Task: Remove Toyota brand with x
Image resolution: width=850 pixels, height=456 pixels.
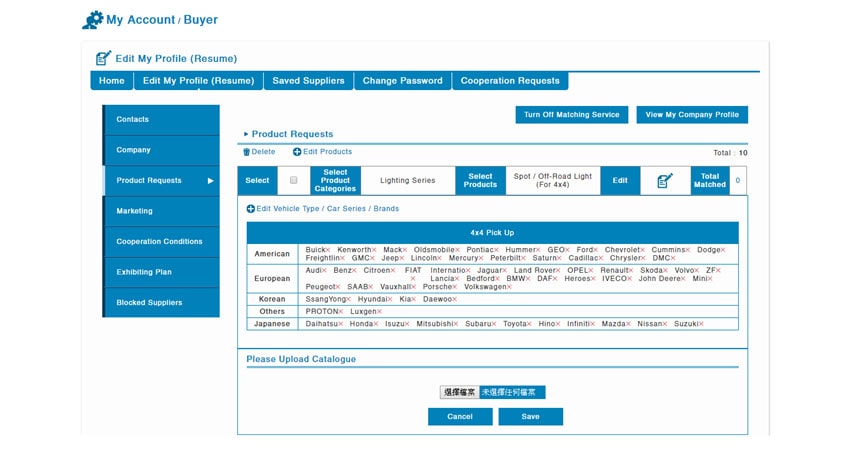Action: [x=529, y=324]
